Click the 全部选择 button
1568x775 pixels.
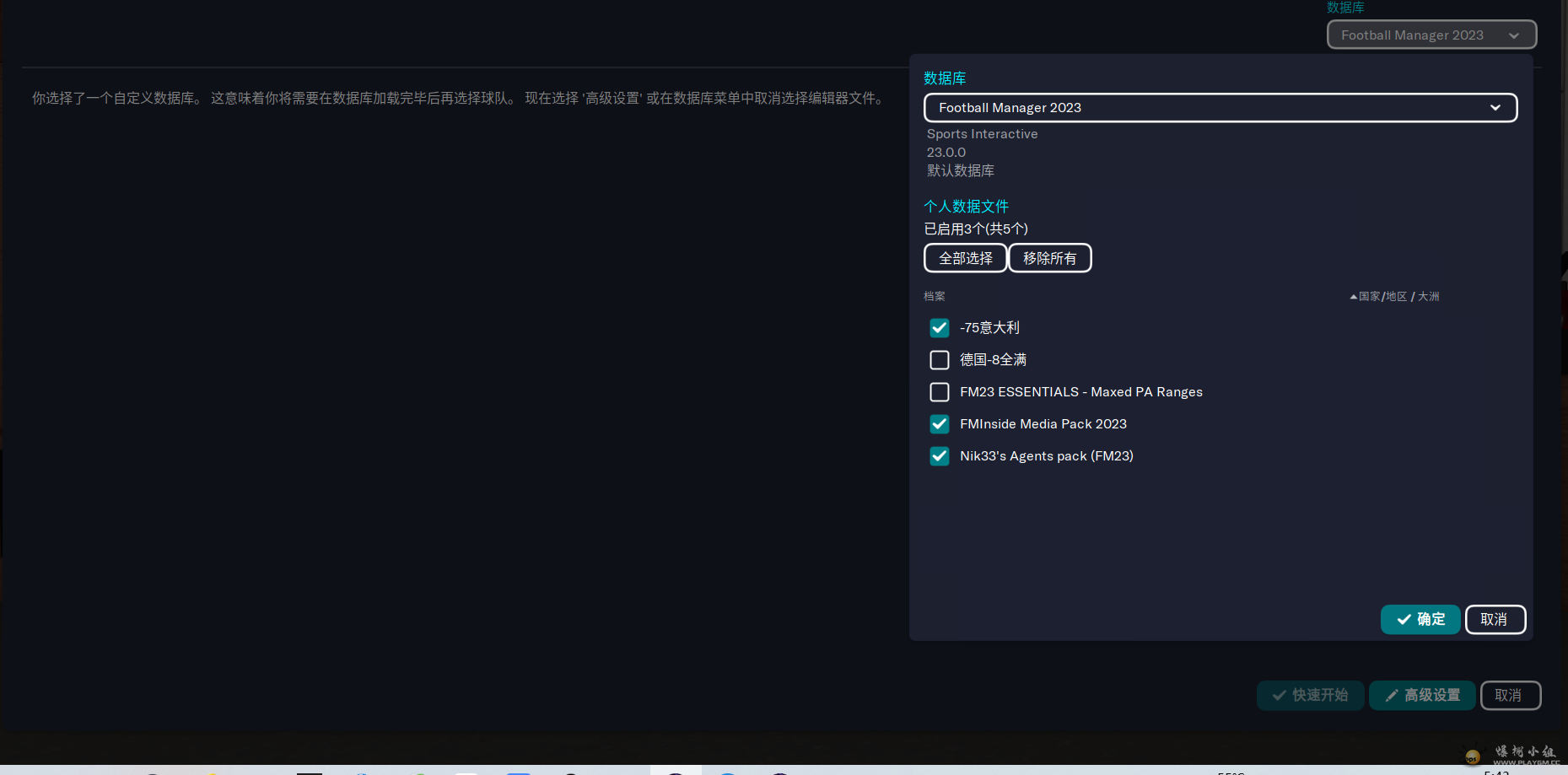click(966, 258)
